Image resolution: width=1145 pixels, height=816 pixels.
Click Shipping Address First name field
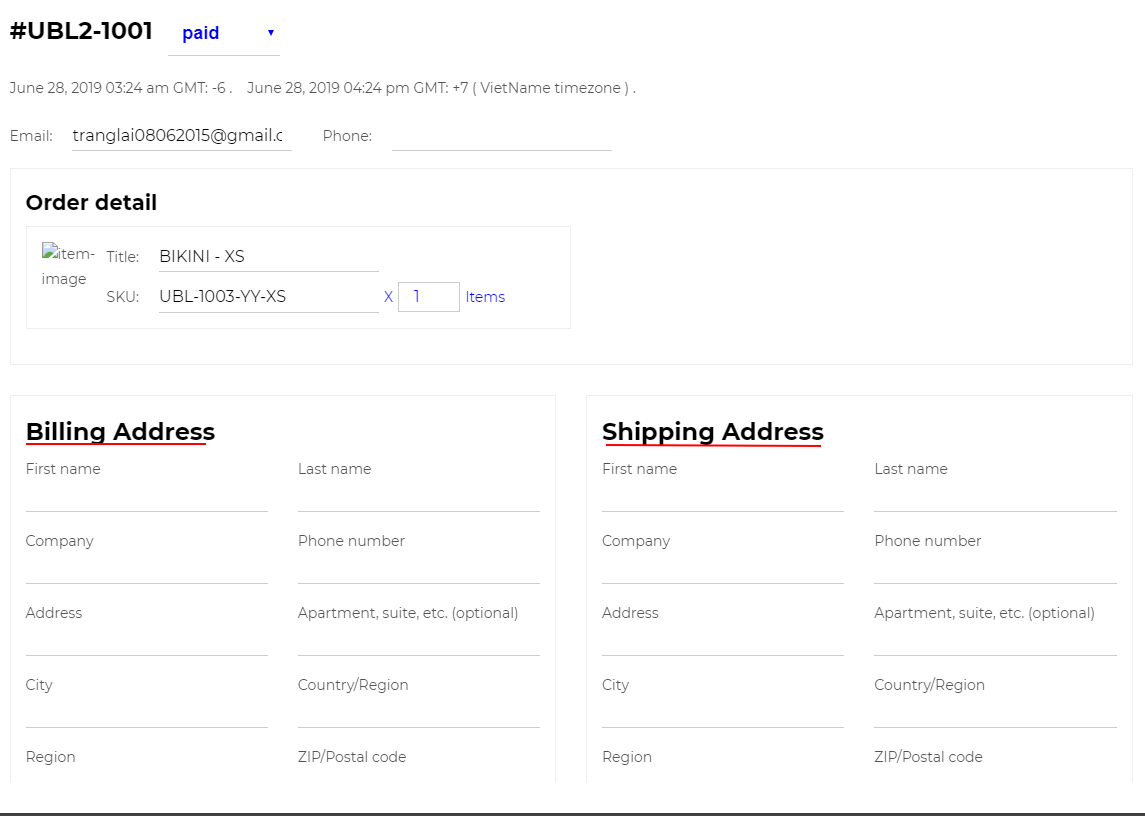tap(722, 496)
